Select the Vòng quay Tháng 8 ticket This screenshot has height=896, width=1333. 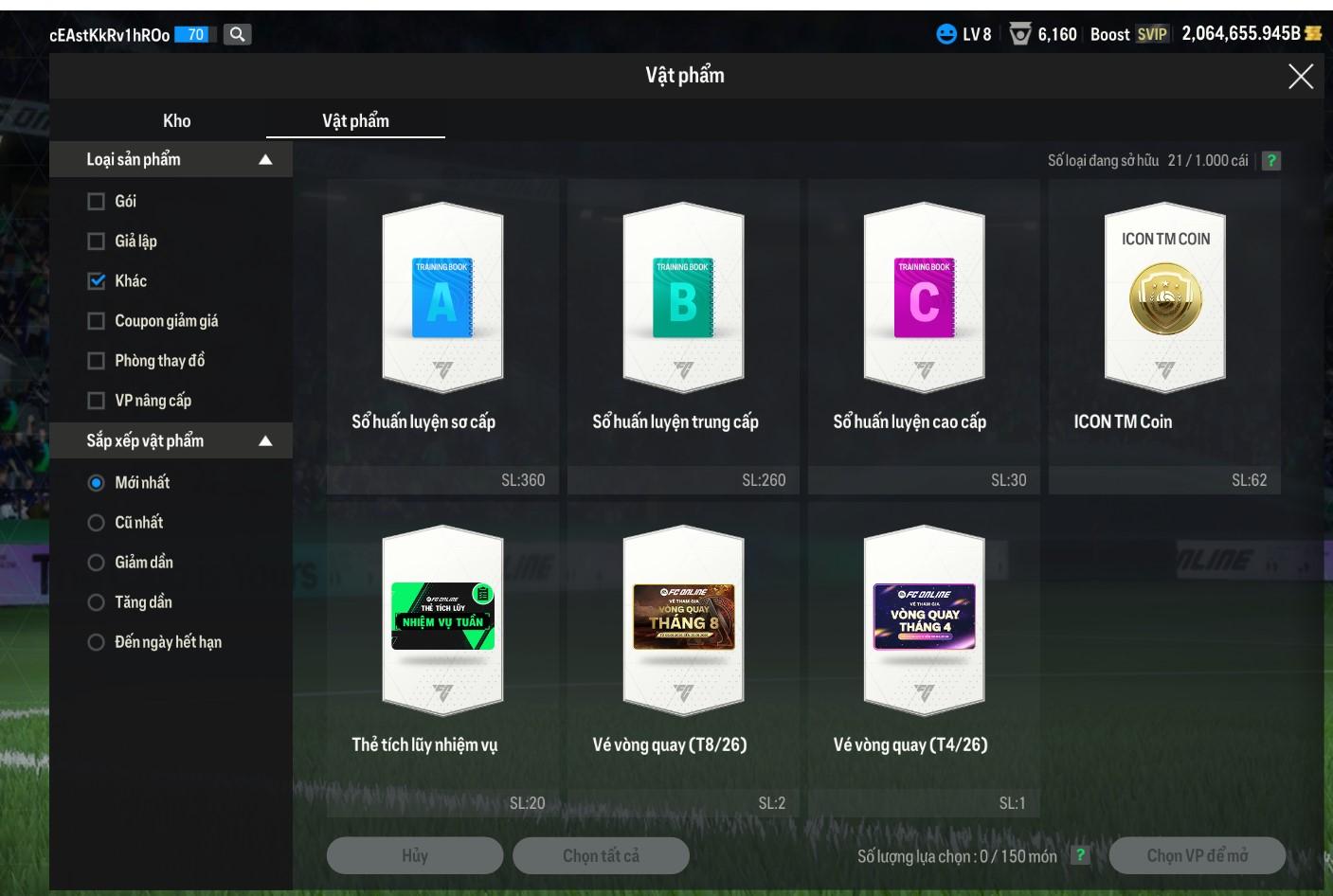point(683,620)
